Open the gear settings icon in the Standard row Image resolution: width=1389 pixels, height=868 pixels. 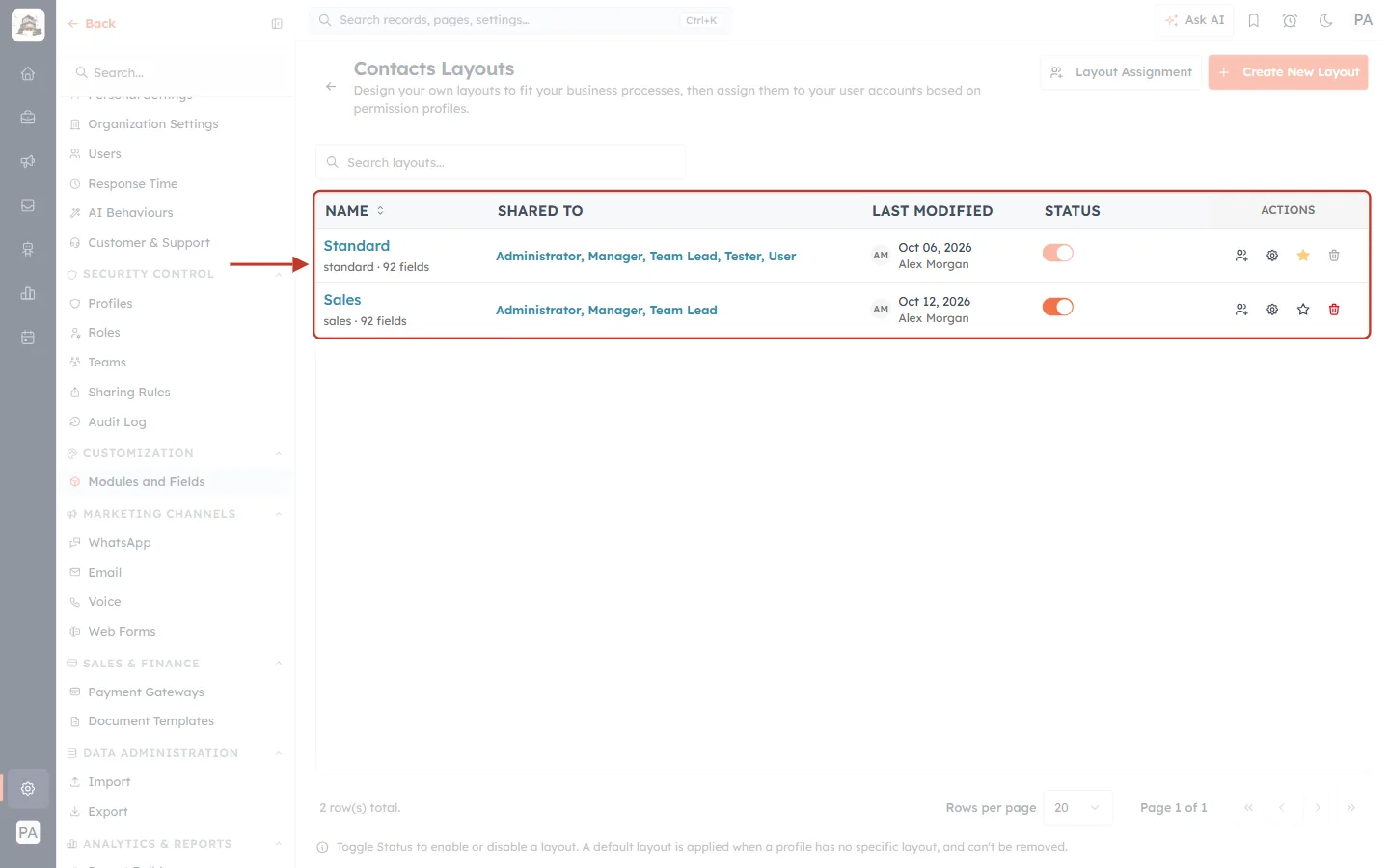(x=1272, y=256)
